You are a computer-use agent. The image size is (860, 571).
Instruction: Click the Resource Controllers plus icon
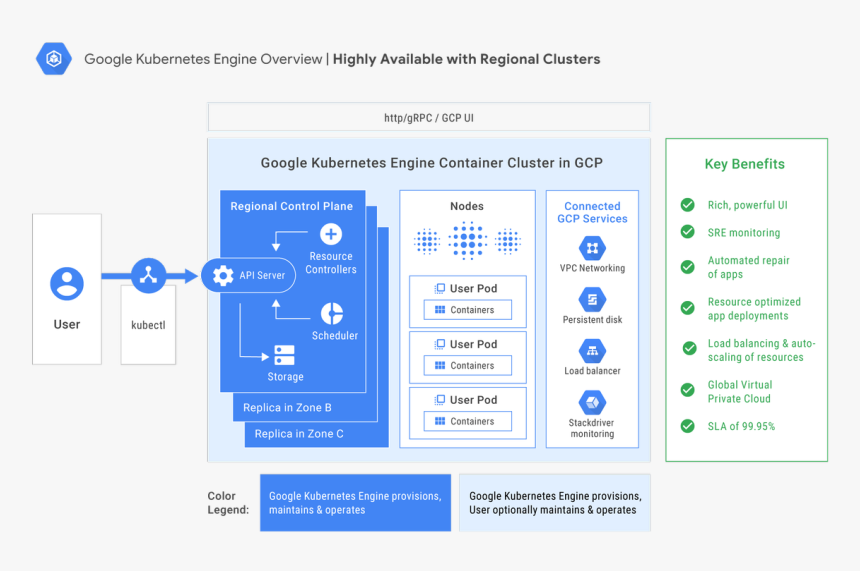point(331,234)
